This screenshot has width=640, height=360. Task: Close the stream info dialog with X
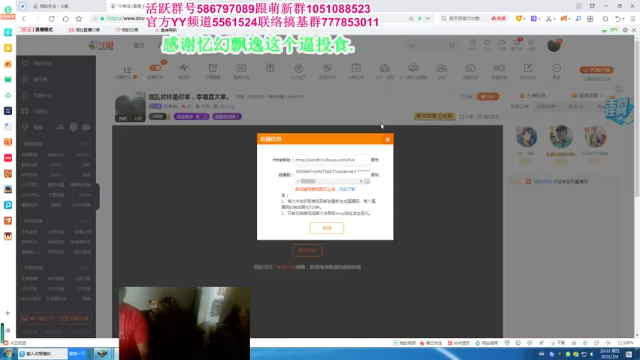pyautogui.click(x=387, y=140)
